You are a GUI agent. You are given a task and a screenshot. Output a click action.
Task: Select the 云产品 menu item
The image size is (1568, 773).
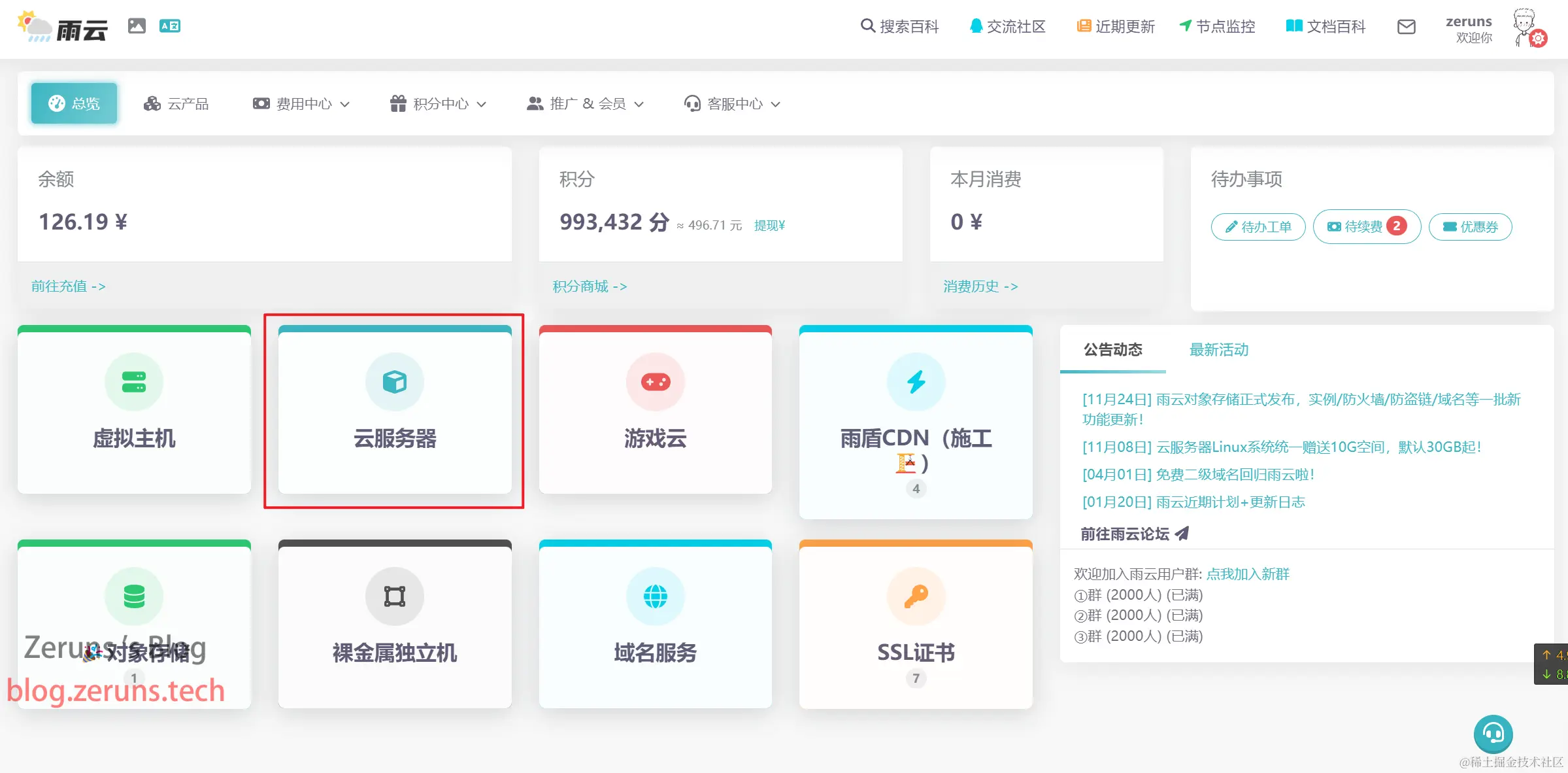coord(176,104)
